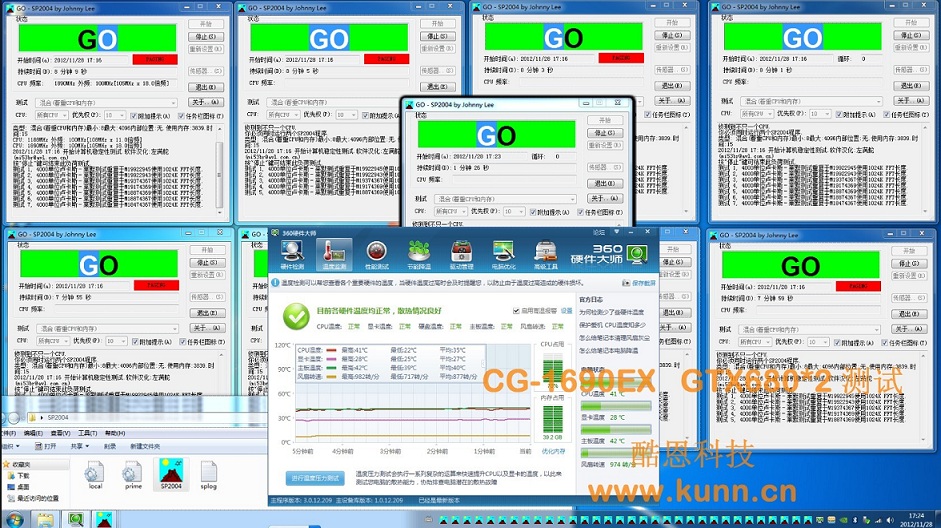Click Explorer's forward navigation arrow

(x=14, y=418)
